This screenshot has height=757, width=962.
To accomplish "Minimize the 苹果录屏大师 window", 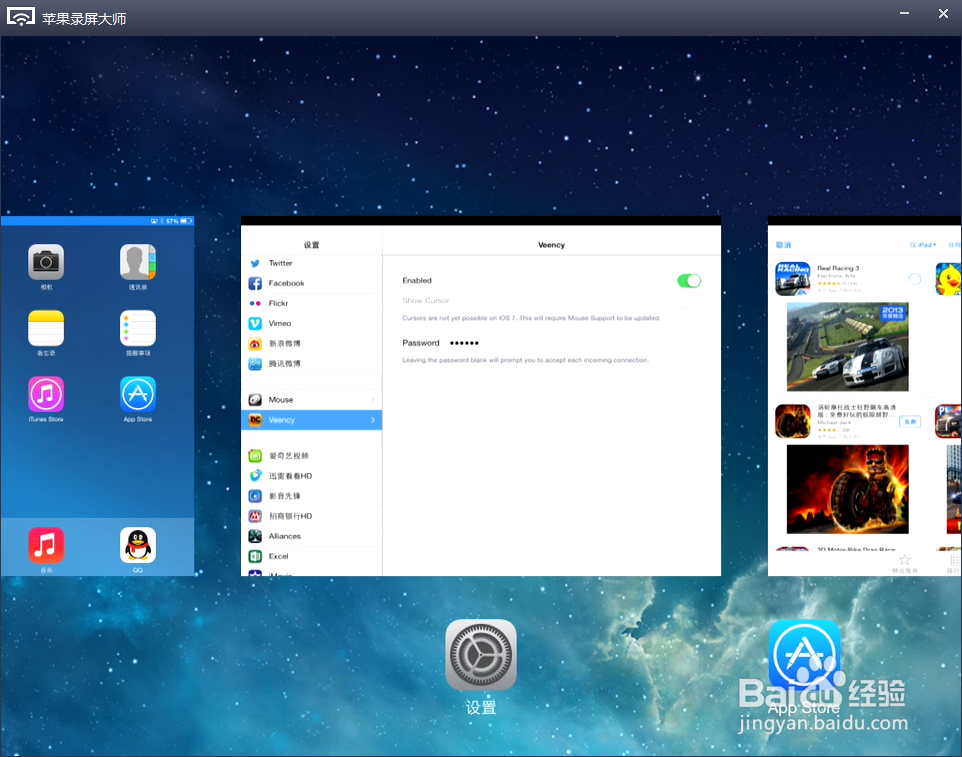I will pos(904,13).
